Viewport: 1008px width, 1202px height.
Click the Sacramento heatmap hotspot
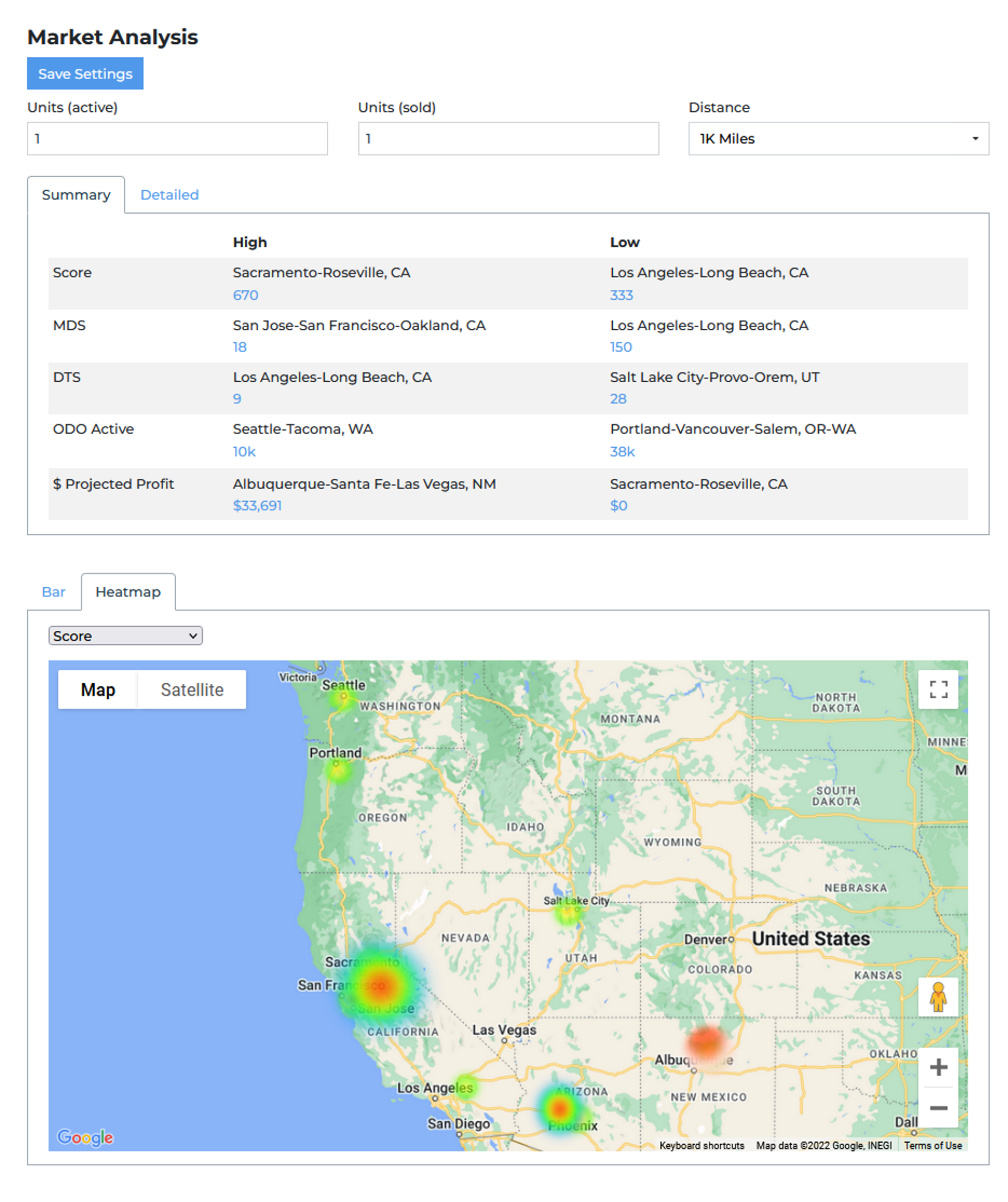pyautogui.click(x=380, y=986)
